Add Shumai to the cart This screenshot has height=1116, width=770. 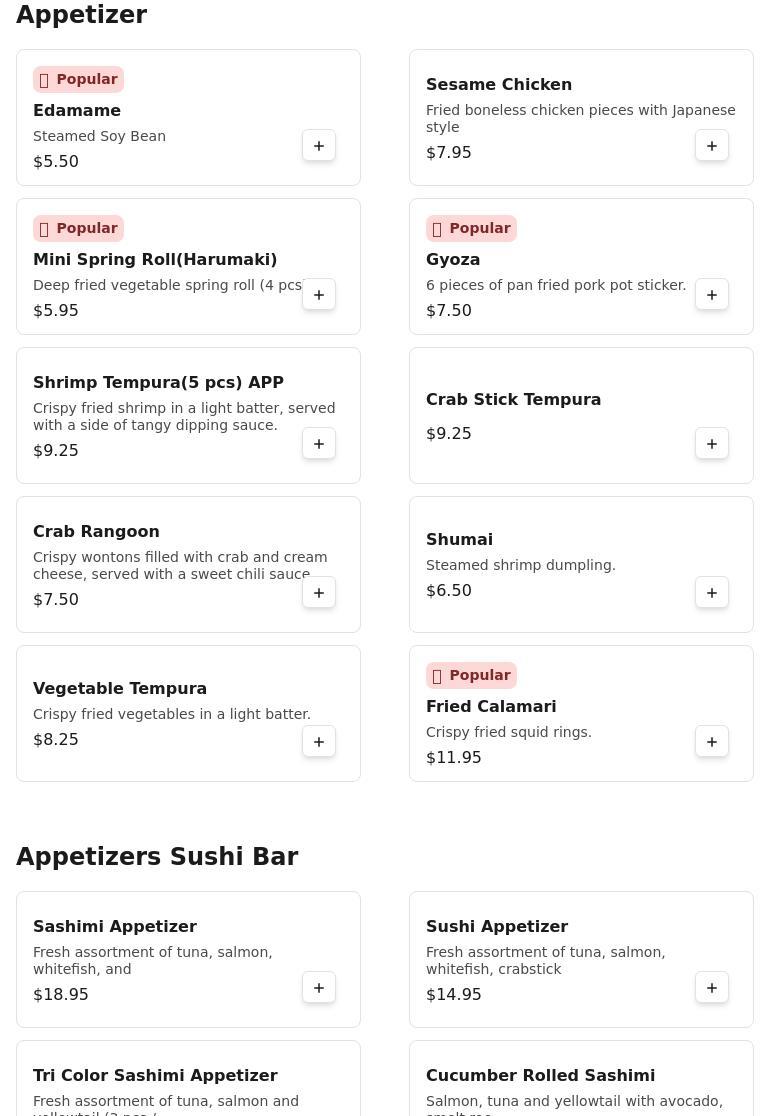[x=712, y=593]
